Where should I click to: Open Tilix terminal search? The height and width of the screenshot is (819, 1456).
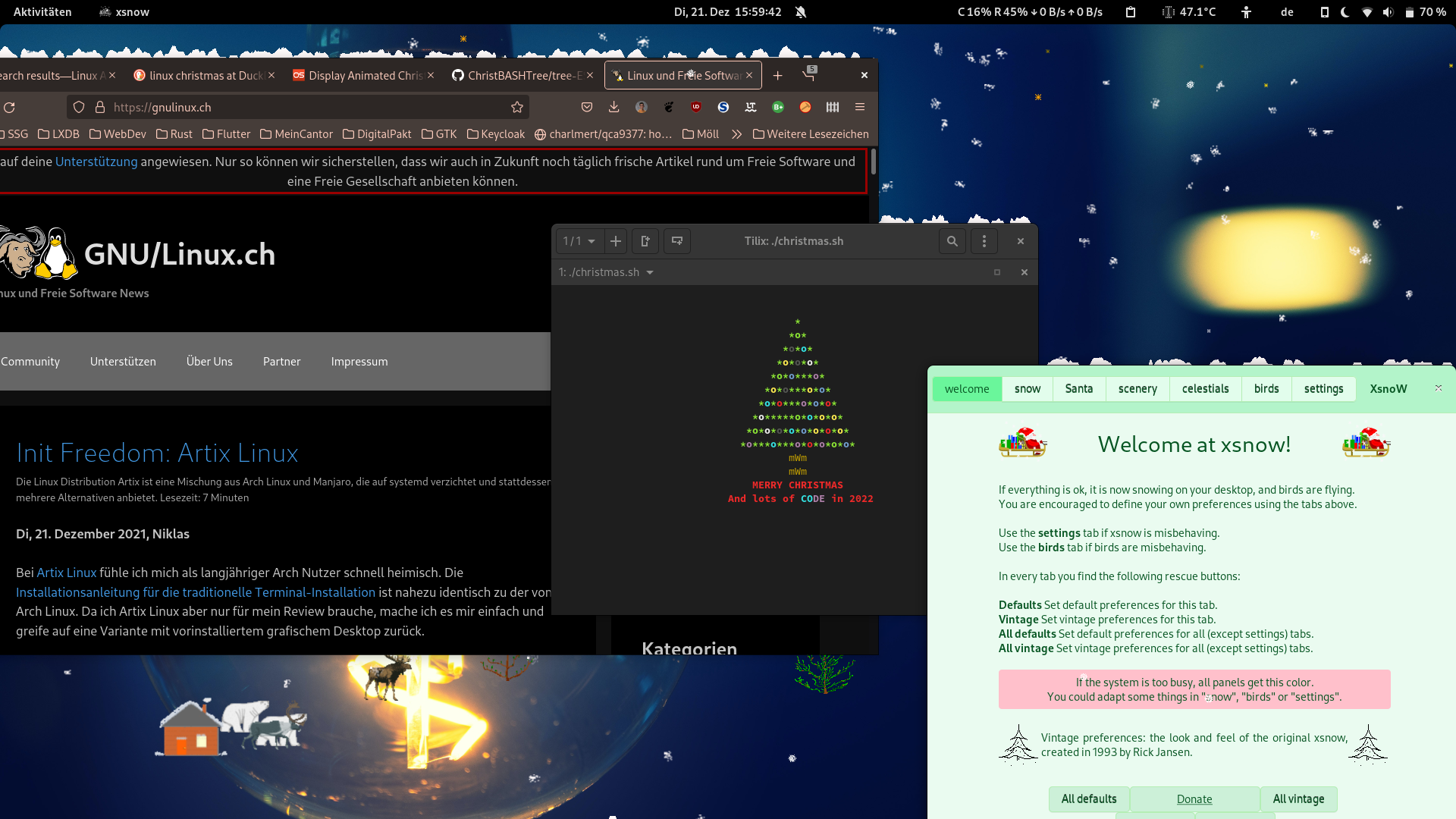click(952, 241)
